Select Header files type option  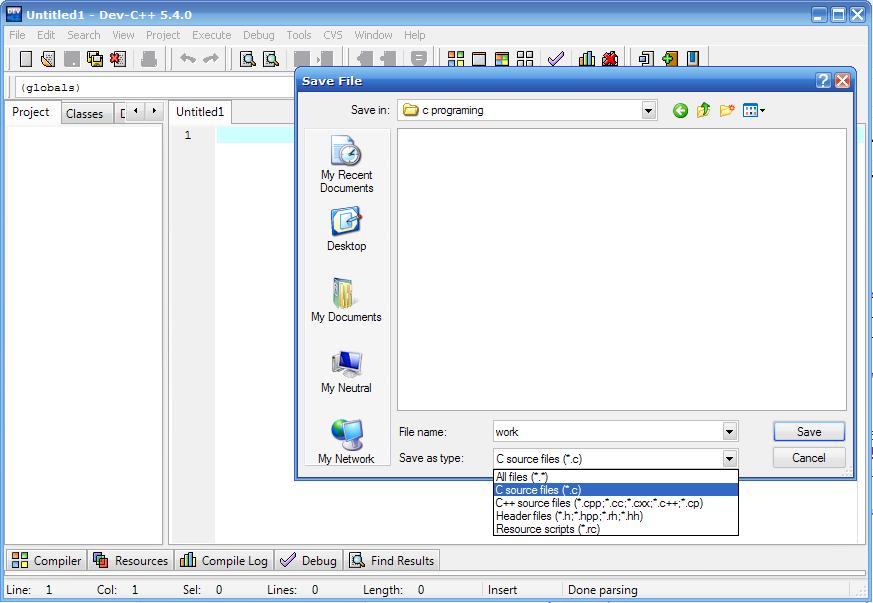(615, 516)
